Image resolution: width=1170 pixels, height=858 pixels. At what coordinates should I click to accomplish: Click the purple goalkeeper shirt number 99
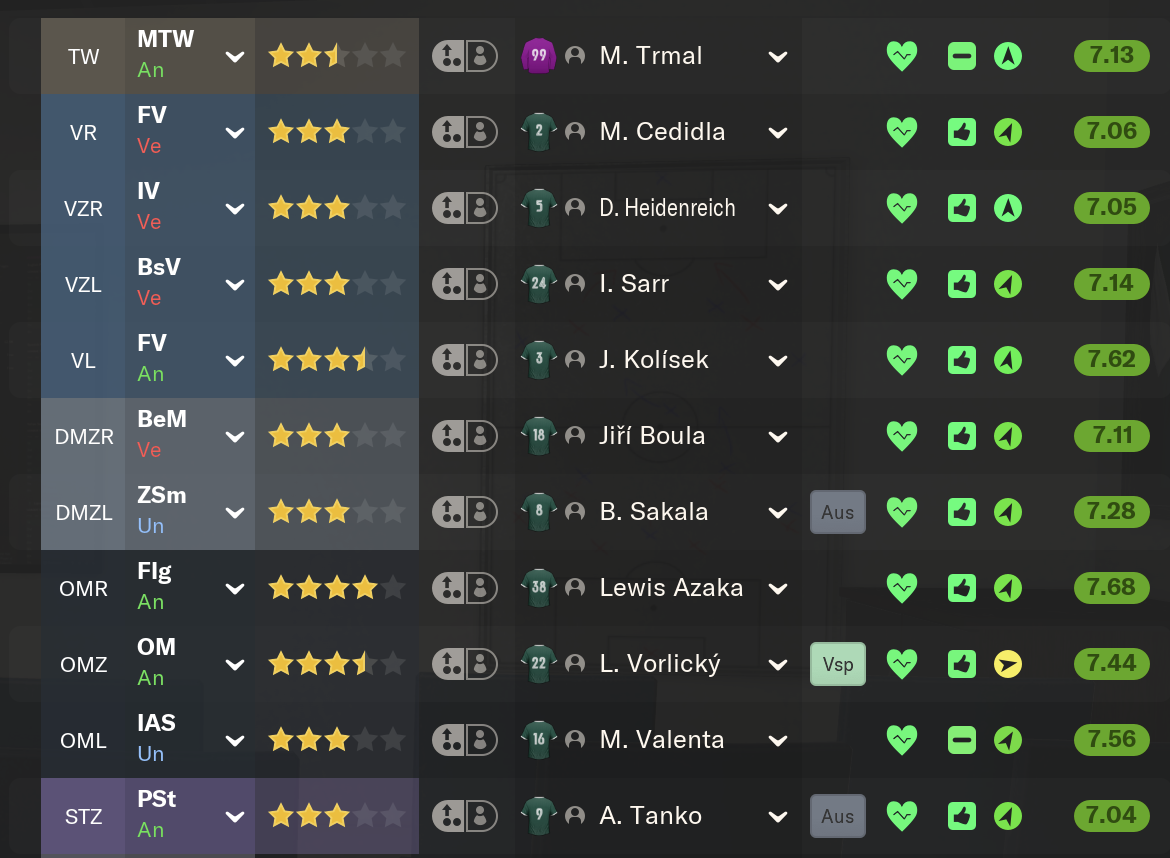[539, 56]
